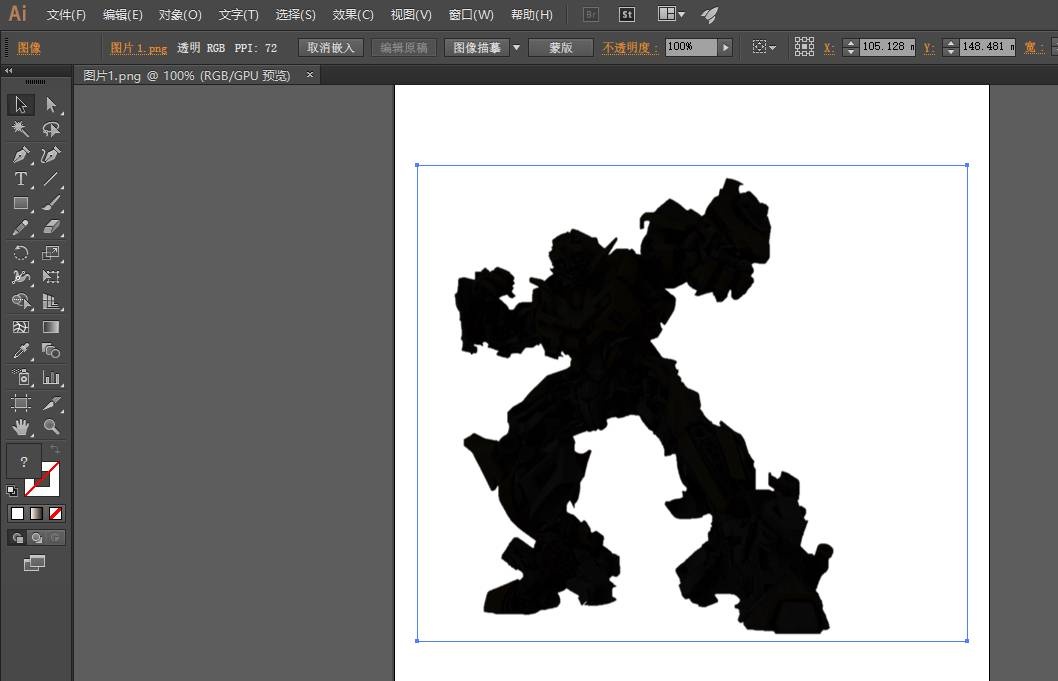Select the Rotate tool
This screenshot has height=681, width=1058.
pos(21,253)
